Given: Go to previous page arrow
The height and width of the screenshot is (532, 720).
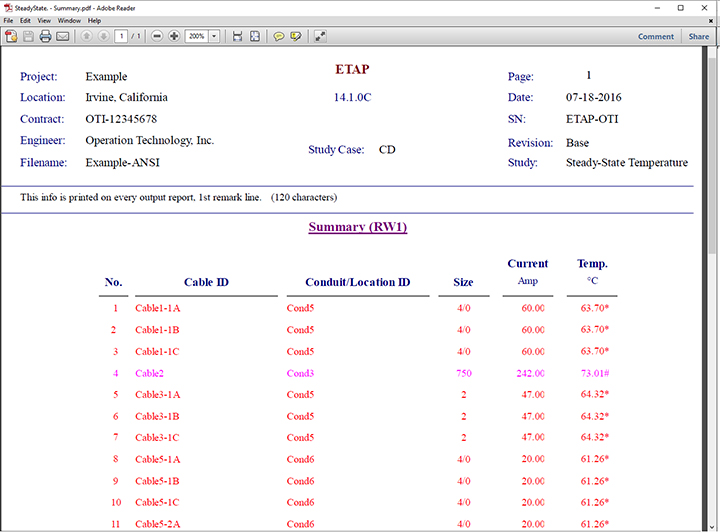Looking at the screenshot, I should click(86, 36).
